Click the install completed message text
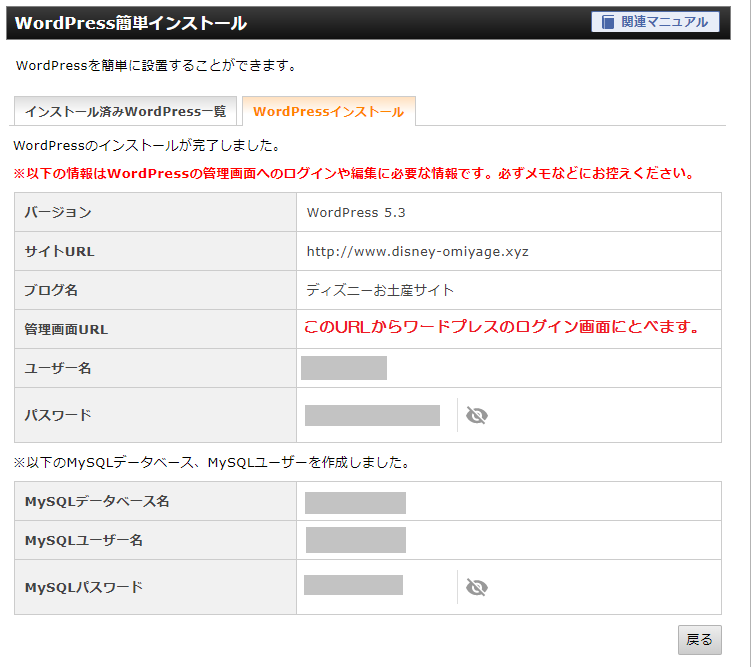 [147, 146]
